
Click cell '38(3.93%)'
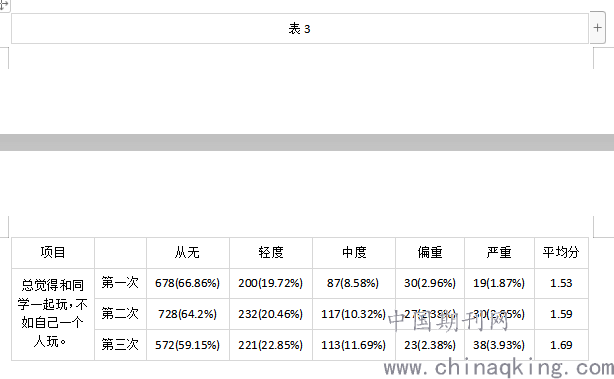[499, 345]
